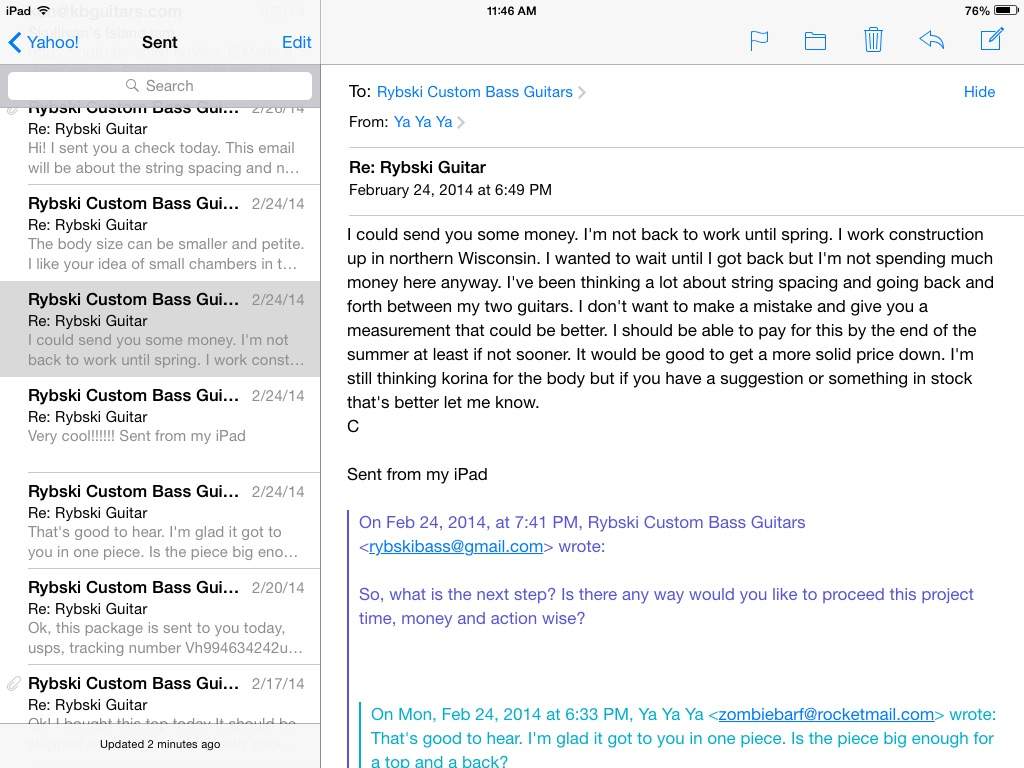
Task: Open message 'Ok, this package is sent'
Action: (160, 617)
